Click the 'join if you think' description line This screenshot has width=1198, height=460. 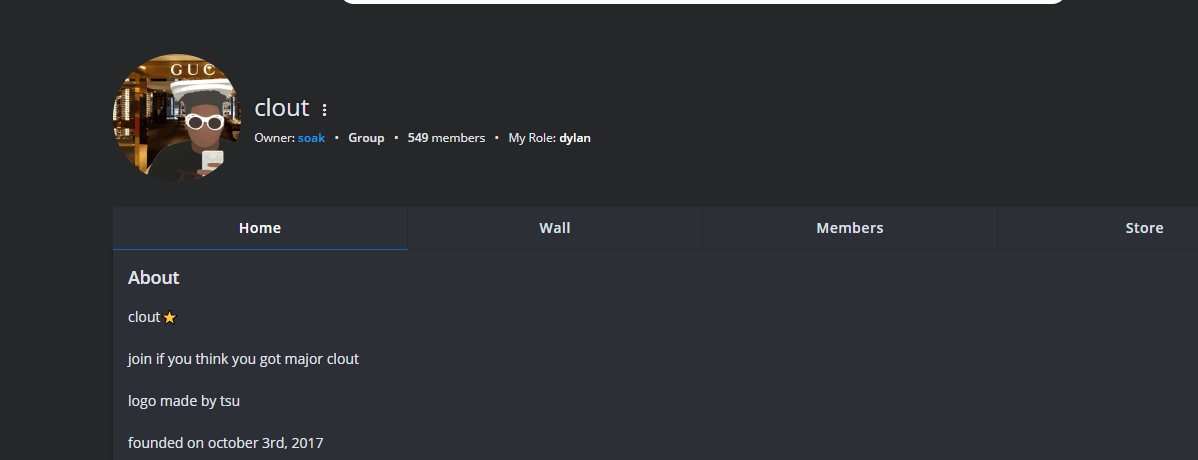pyautogui.click(x=243, y=359)
